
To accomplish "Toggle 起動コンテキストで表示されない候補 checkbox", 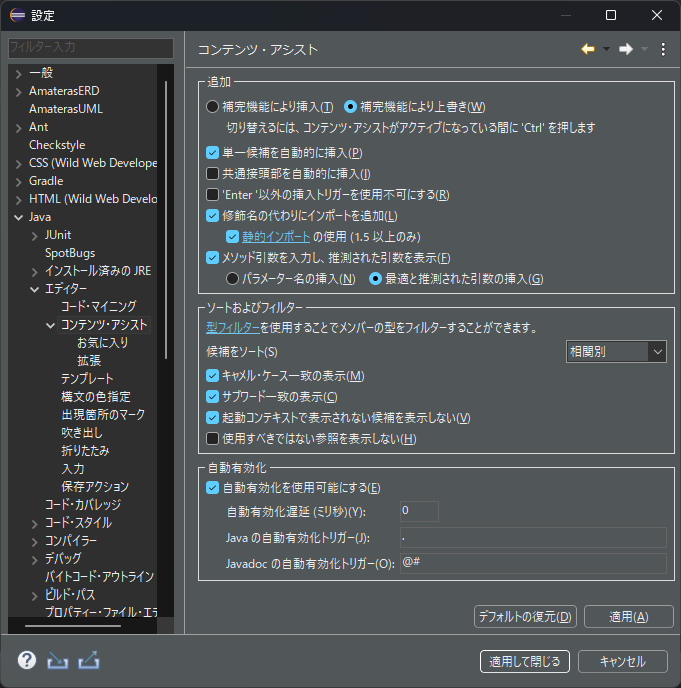I will 212,418.
